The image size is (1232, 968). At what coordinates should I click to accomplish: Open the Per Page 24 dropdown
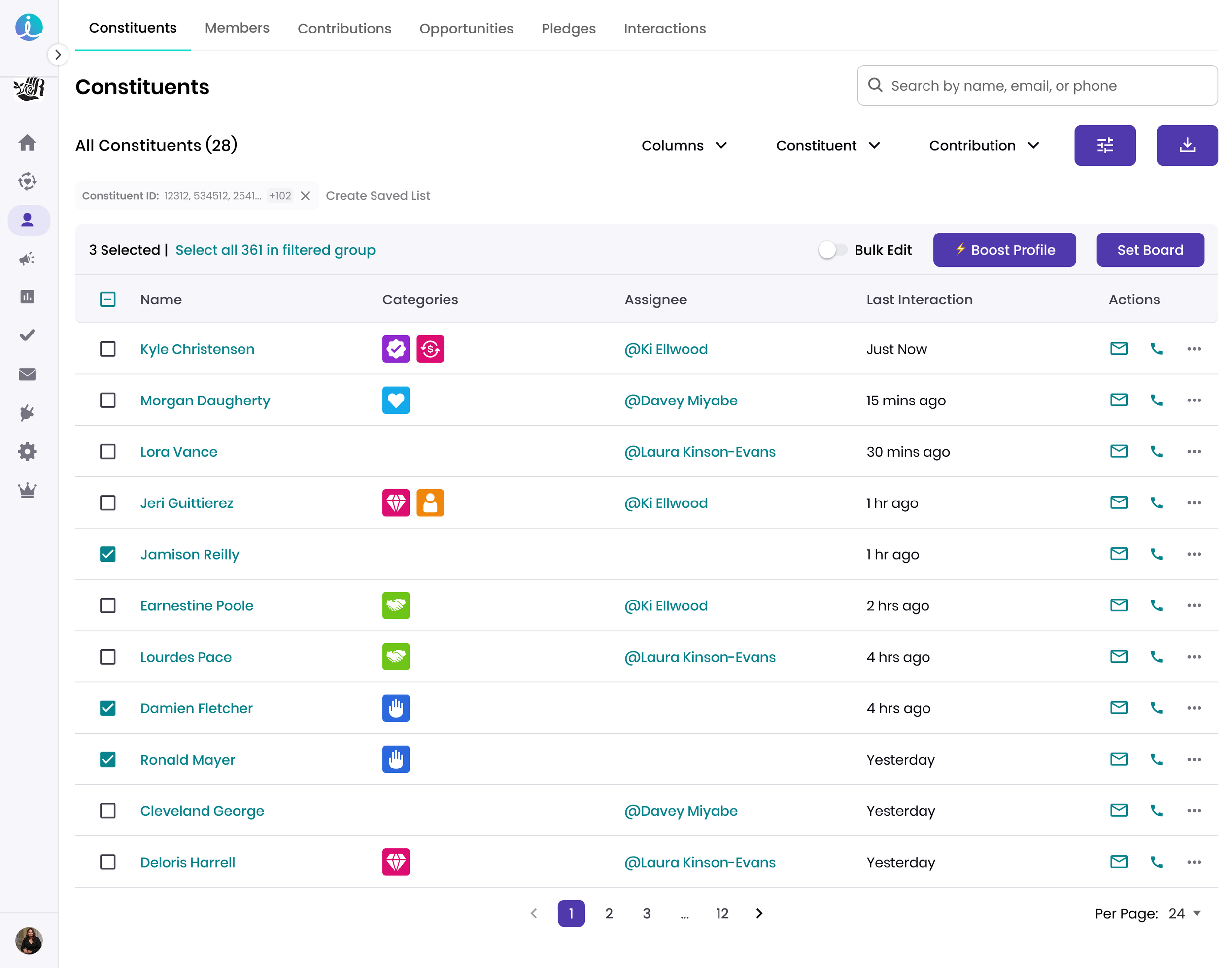tap(1184, 914)
